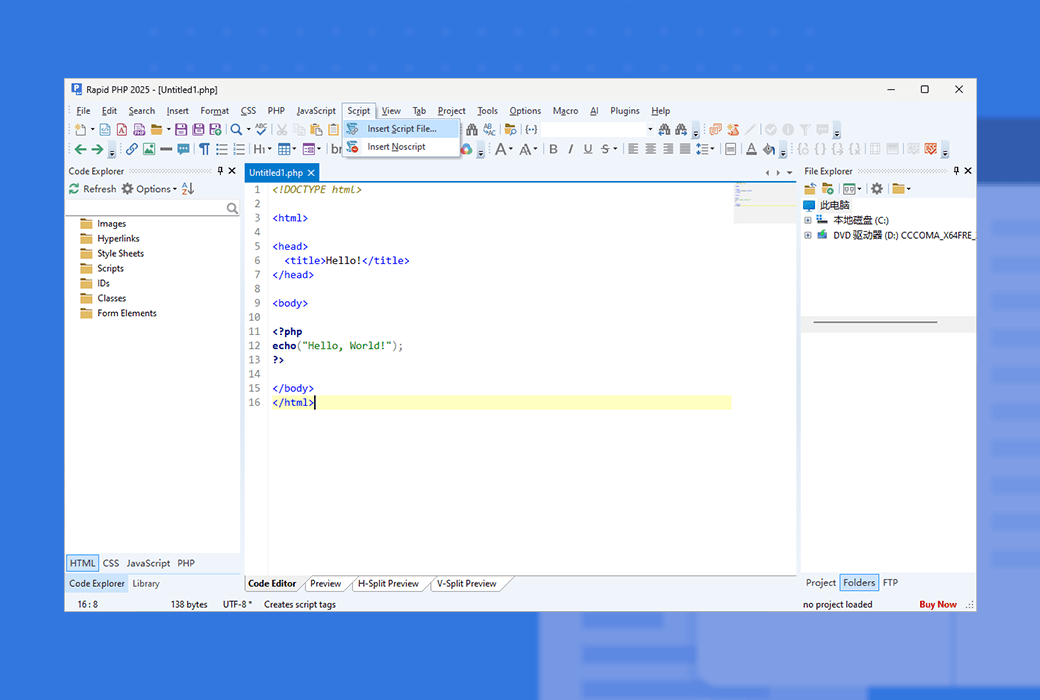Image resolution: width=1040 pixels, height=700 pixels.
Task: Choose Insert Script File menu entry
Action: point(401,129)
